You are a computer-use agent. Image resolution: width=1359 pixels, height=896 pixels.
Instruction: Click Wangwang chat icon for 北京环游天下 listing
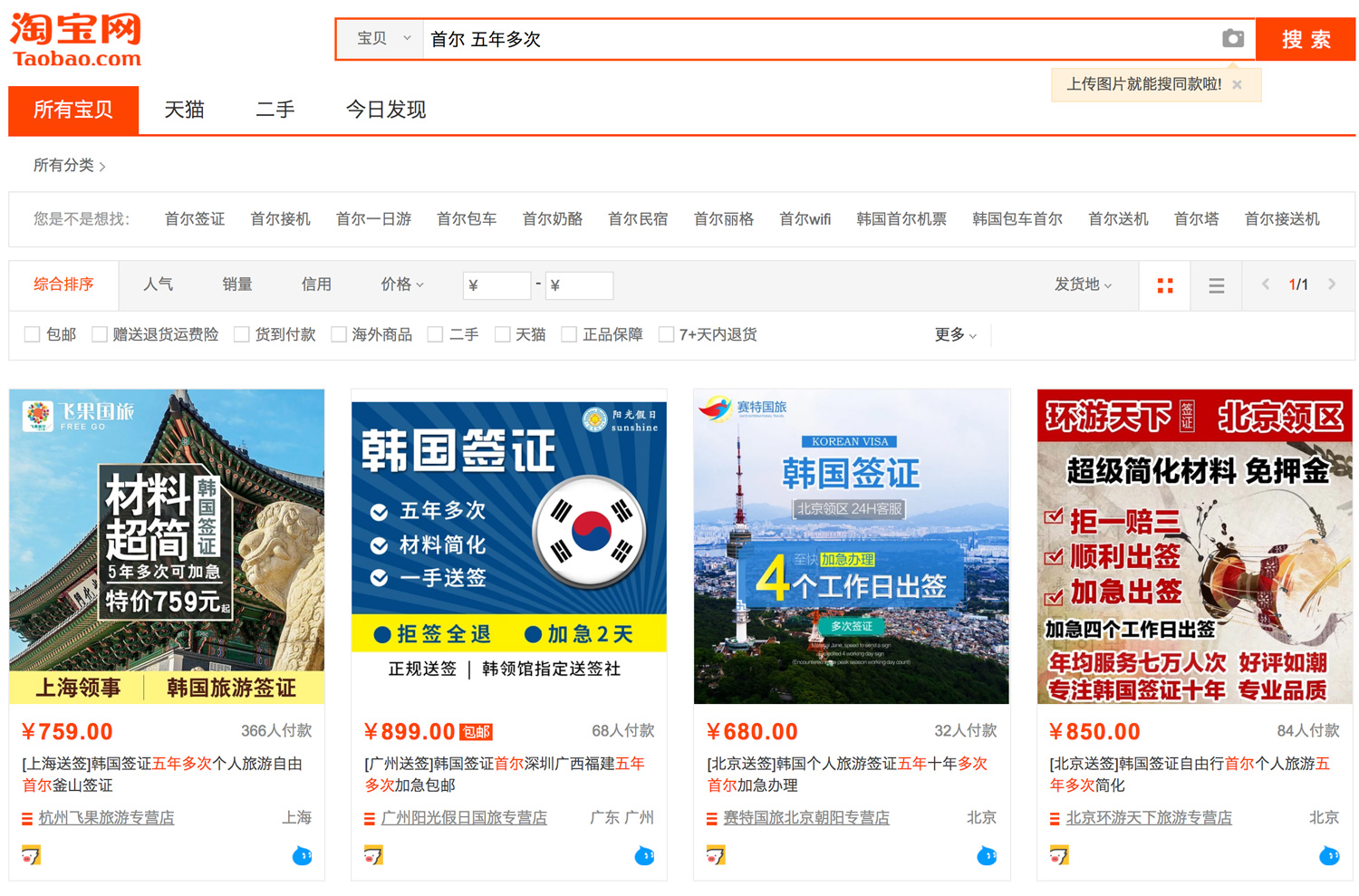(1329, 855)
